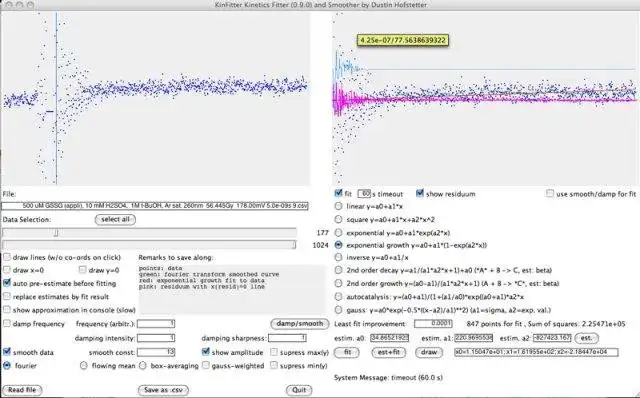Click the System Message: timeout (60.0 s) text
The image size is (640, 398).
pyautogui.click(x=388, y=378)
